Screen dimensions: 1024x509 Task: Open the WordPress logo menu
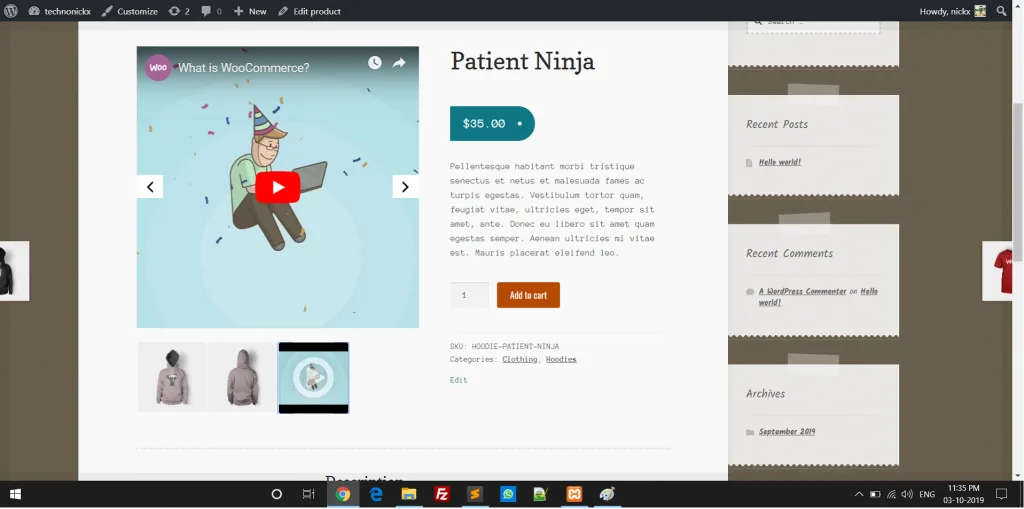(10, 10)
